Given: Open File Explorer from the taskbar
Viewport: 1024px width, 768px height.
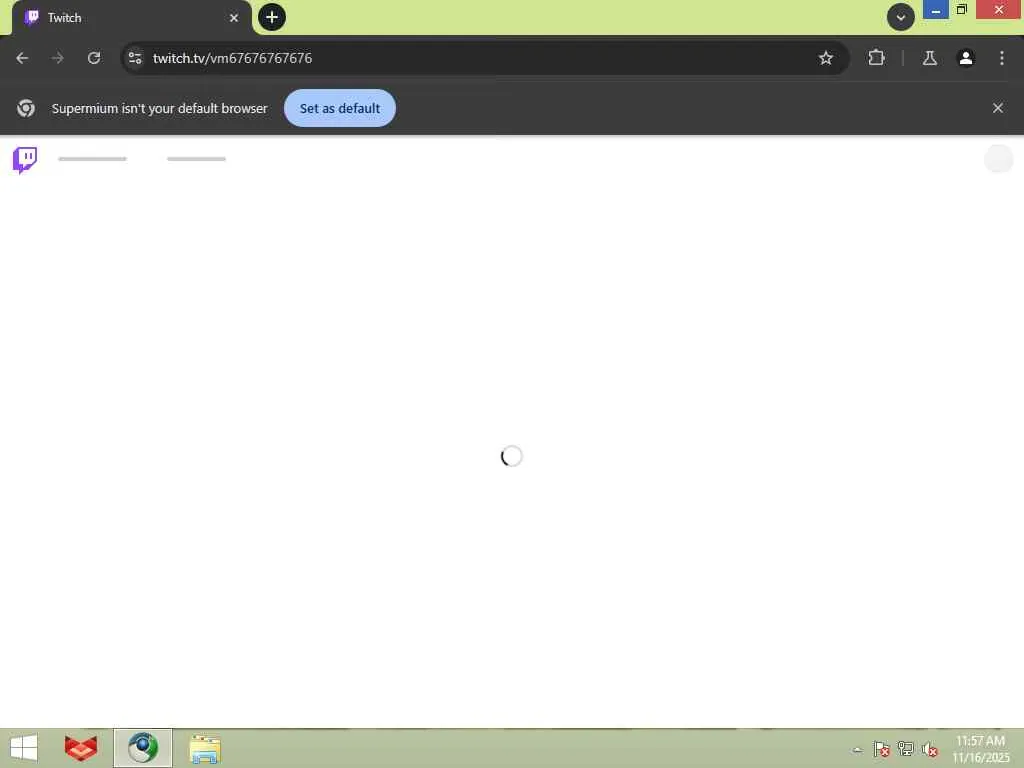Looking at the screenshot, I should click(x=205, y=749).
